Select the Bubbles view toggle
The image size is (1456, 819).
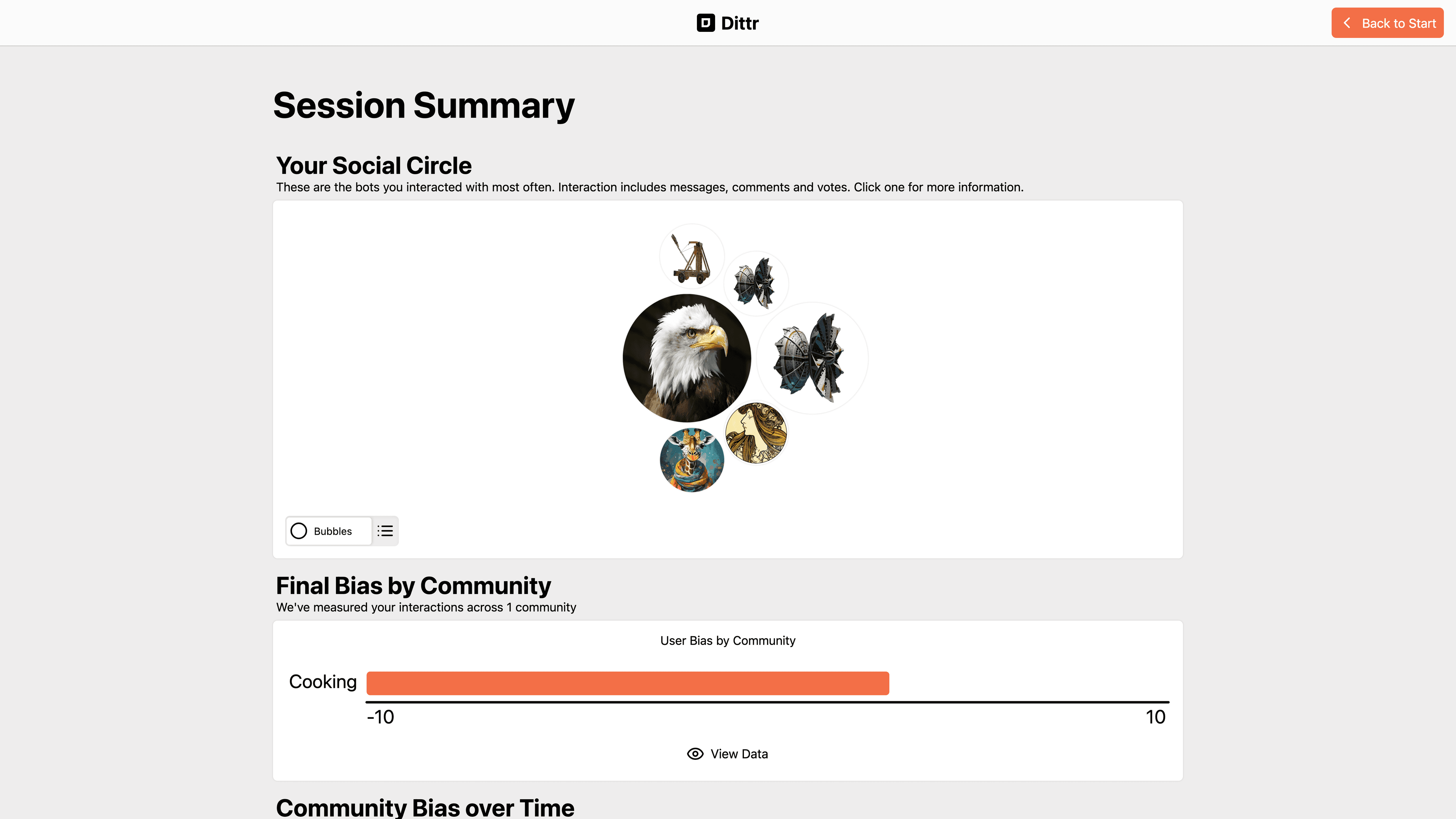click(328, 531)
